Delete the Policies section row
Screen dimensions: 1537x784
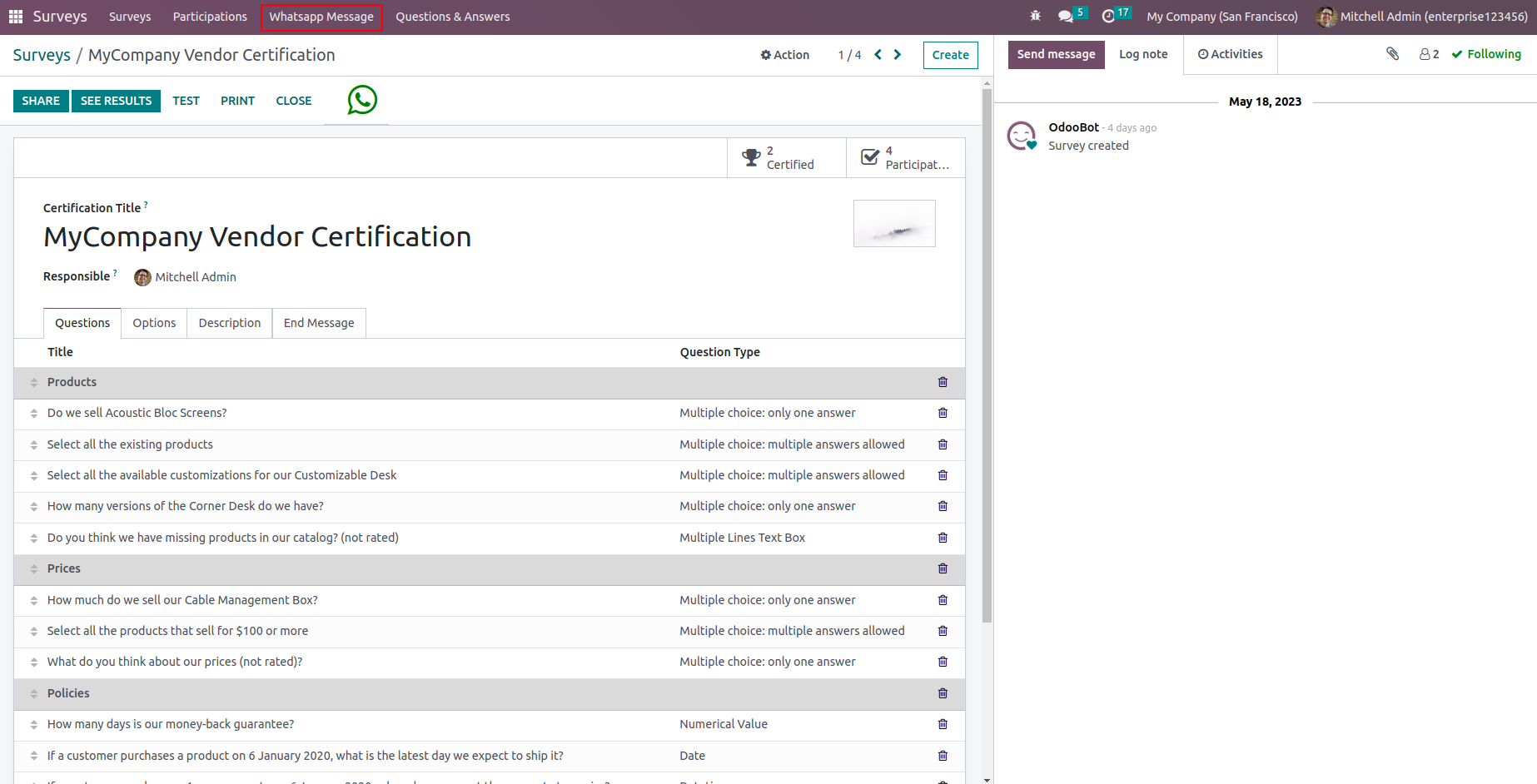pyautogui.click(x=943, y=693)
